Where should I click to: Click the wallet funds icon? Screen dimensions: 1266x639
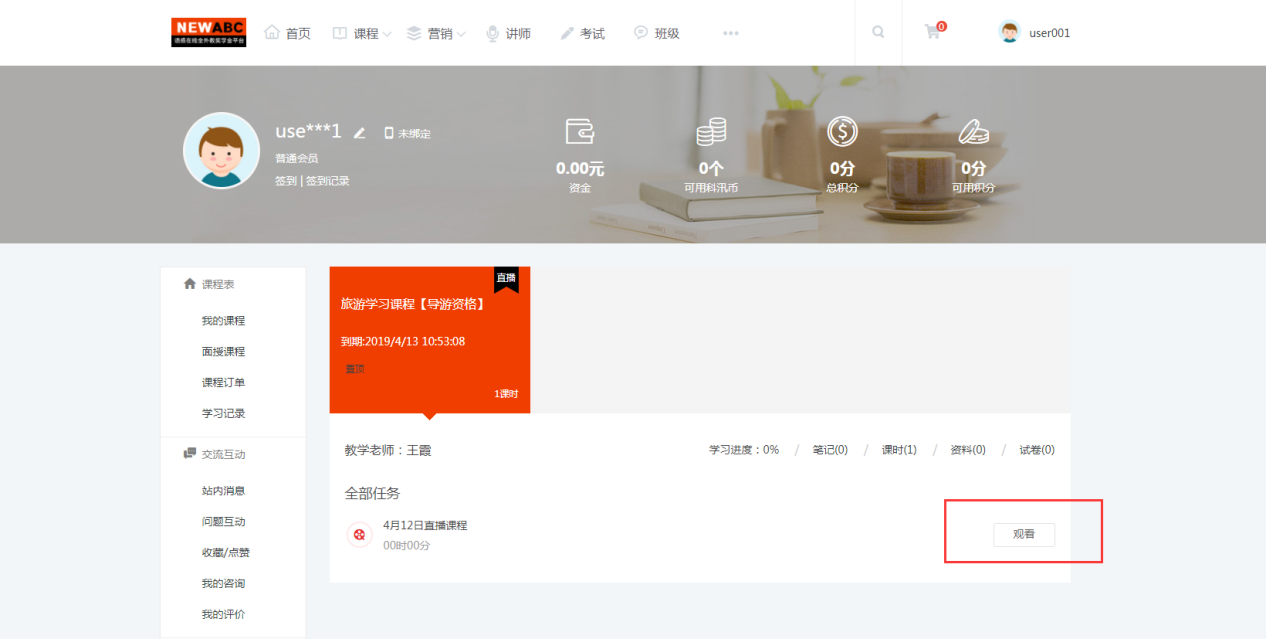pyautogui.click(x=580, y=131)
